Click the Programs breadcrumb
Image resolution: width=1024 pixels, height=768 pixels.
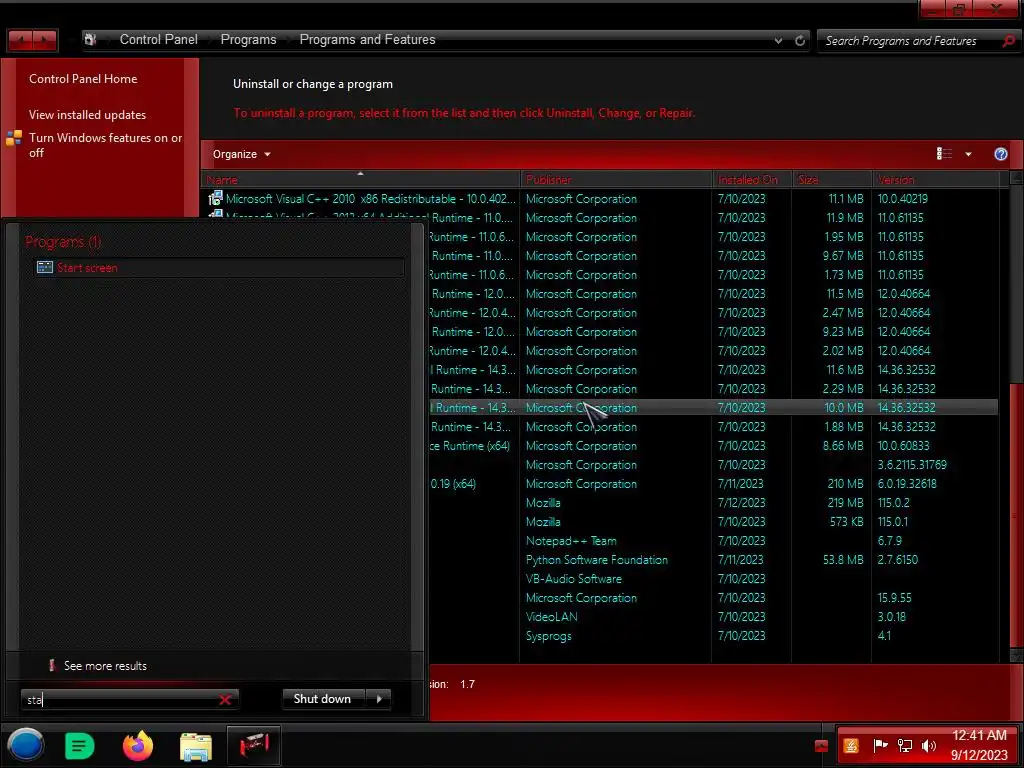pyautogui.click(x=248, y=40)
